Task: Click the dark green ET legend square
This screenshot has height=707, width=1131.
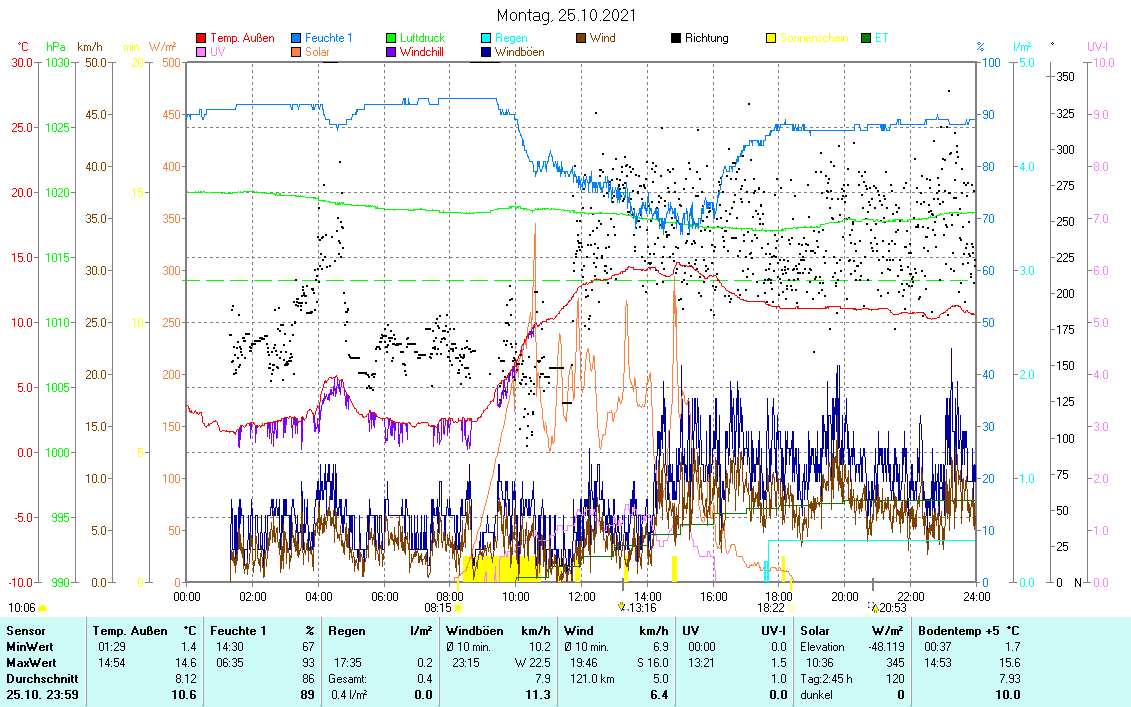Action: point(866,39)
